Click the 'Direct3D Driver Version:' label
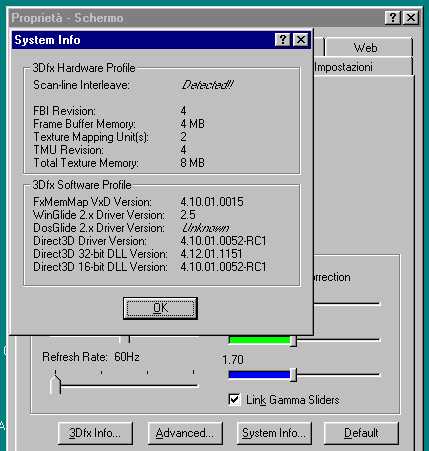The image size is (429, 451). [90, 241]
